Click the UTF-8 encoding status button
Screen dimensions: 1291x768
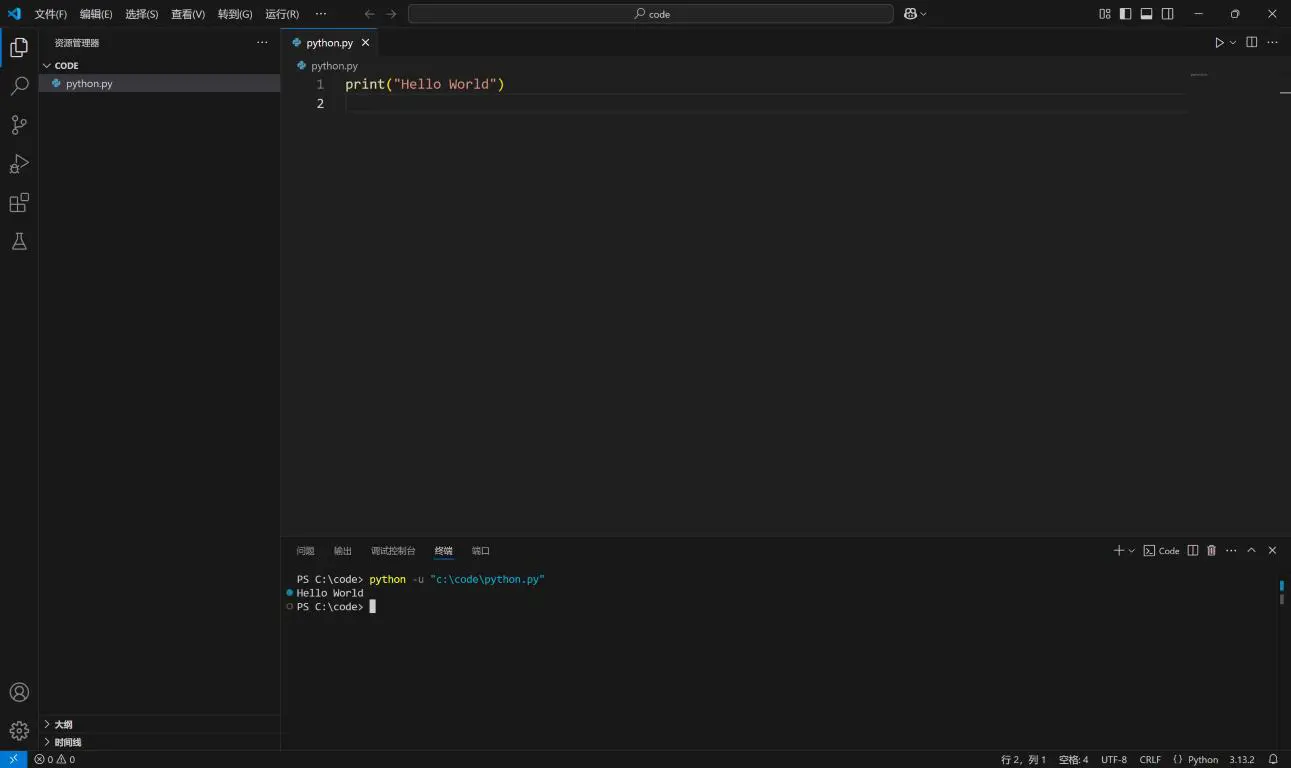pos(1113,760)
